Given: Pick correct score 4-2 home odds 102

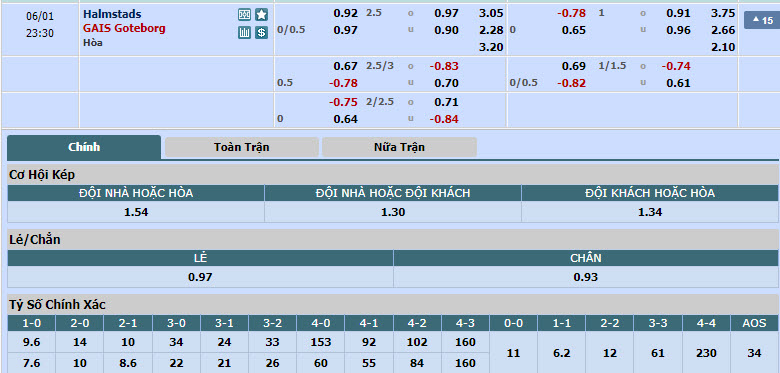Looking at the screenshot, I should coord(417,342).
